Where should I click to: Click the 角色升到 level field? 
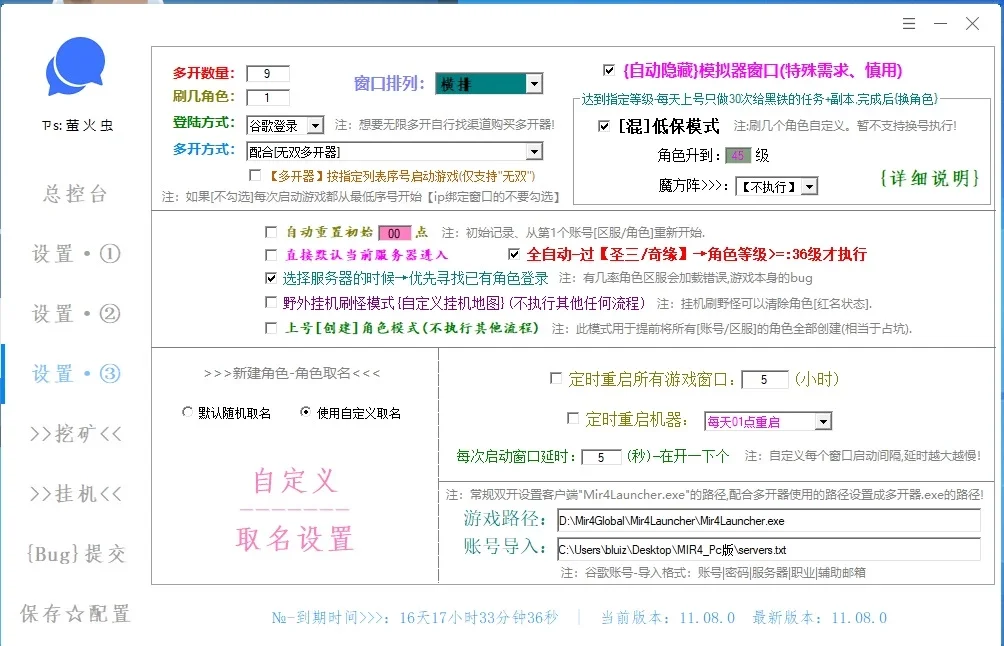tap(738, 156)
